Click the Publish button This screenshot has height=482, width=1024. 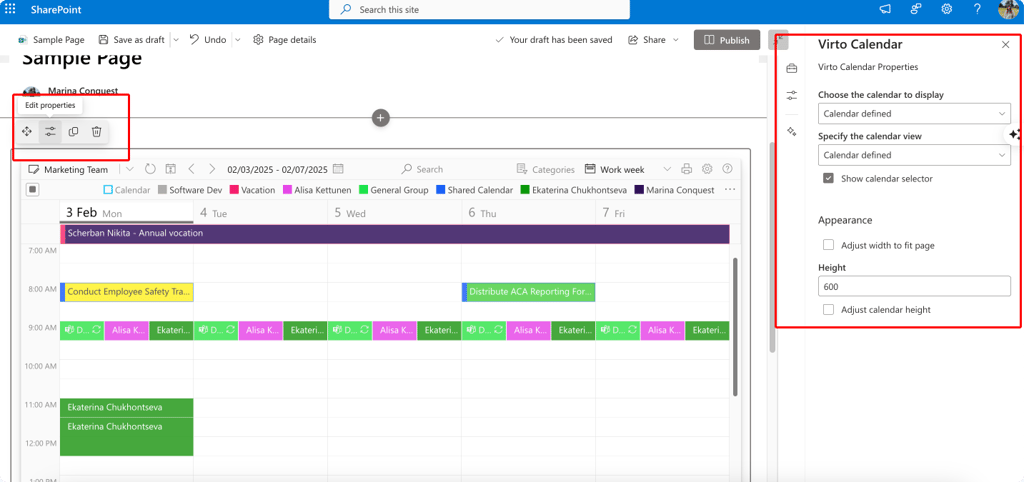(x=727, y=40)
